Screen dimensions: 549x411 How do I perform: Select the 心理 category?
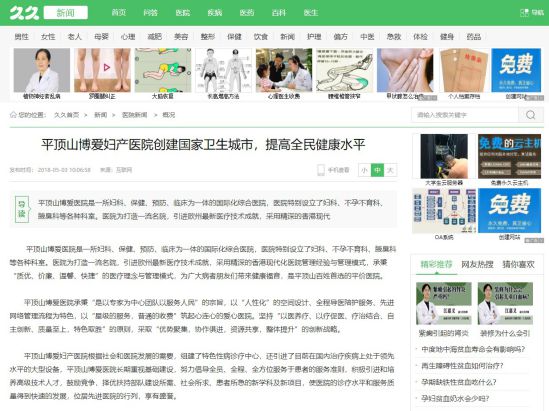tap(128, 36)
